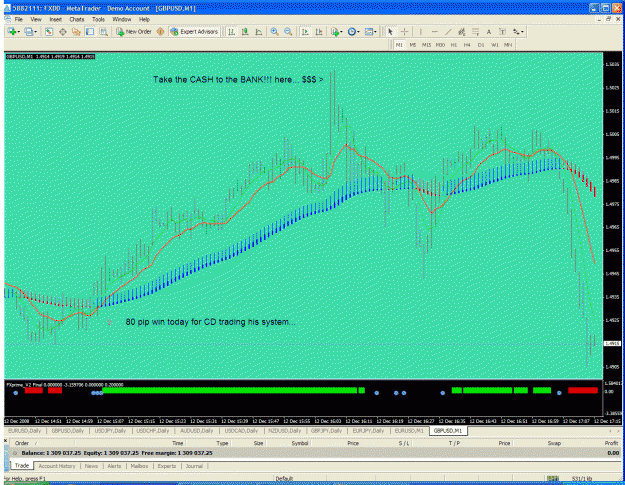
Task: Select the equidistant channel tool
Action: click(462, 32)
